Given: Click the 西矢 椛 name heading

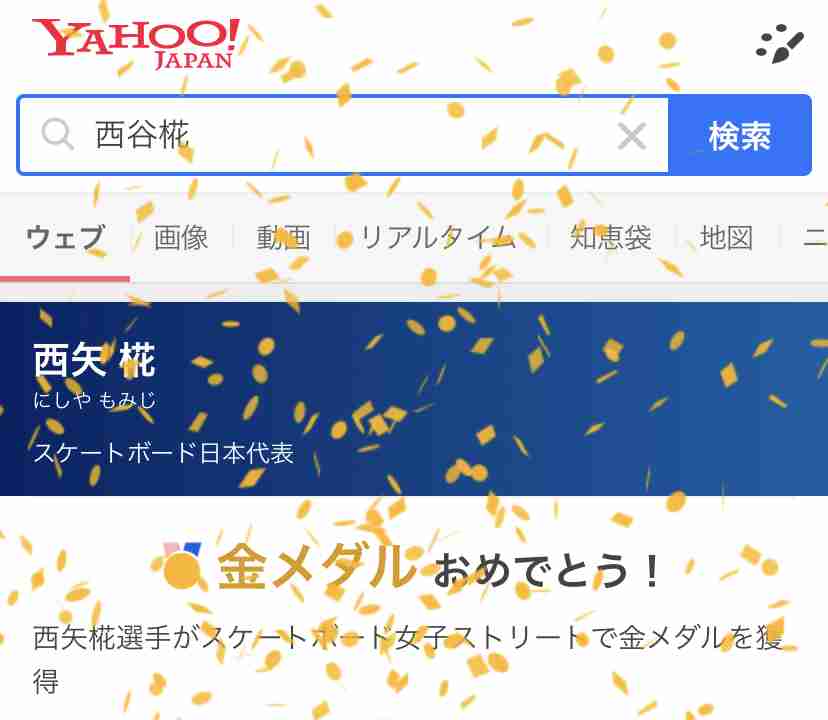Looking at the screenshot, I should click(95, 360).
